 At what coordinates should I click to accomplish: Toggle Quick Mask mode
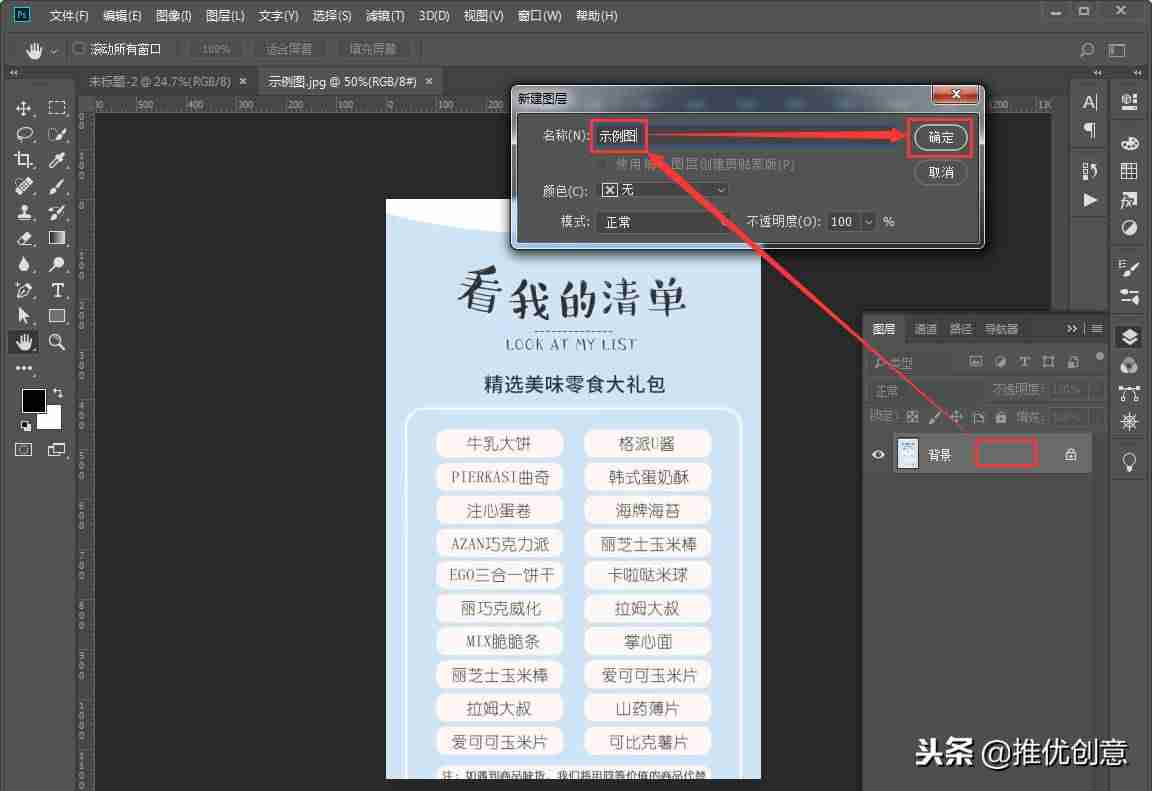click(x=24, y=449)
